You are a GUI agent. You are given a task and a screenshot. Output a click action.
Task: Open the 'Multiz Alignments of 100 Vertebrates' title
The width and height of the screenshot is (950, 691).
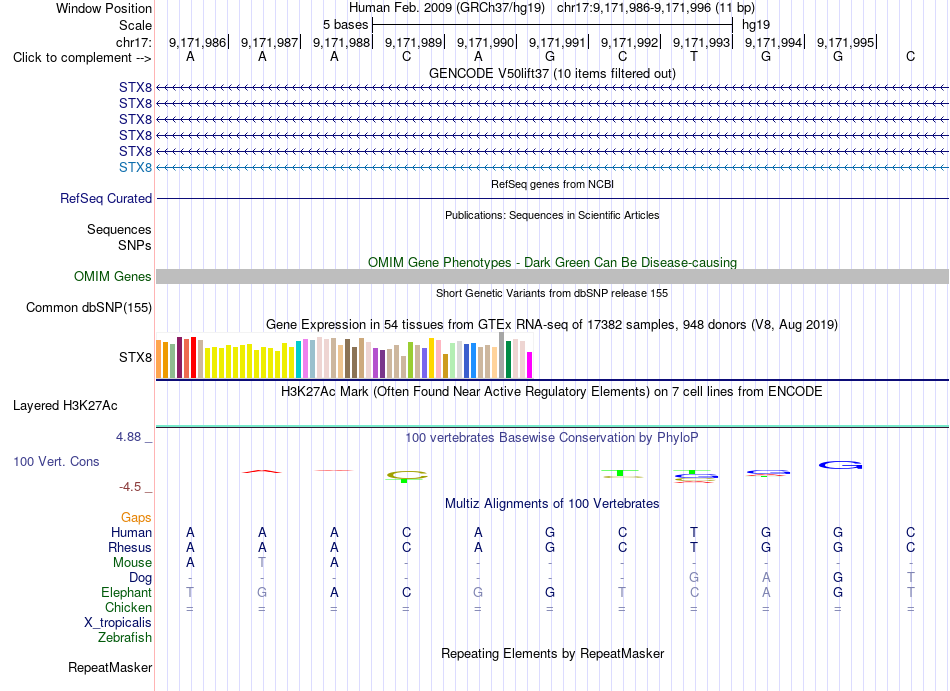(x=552, y=504)
